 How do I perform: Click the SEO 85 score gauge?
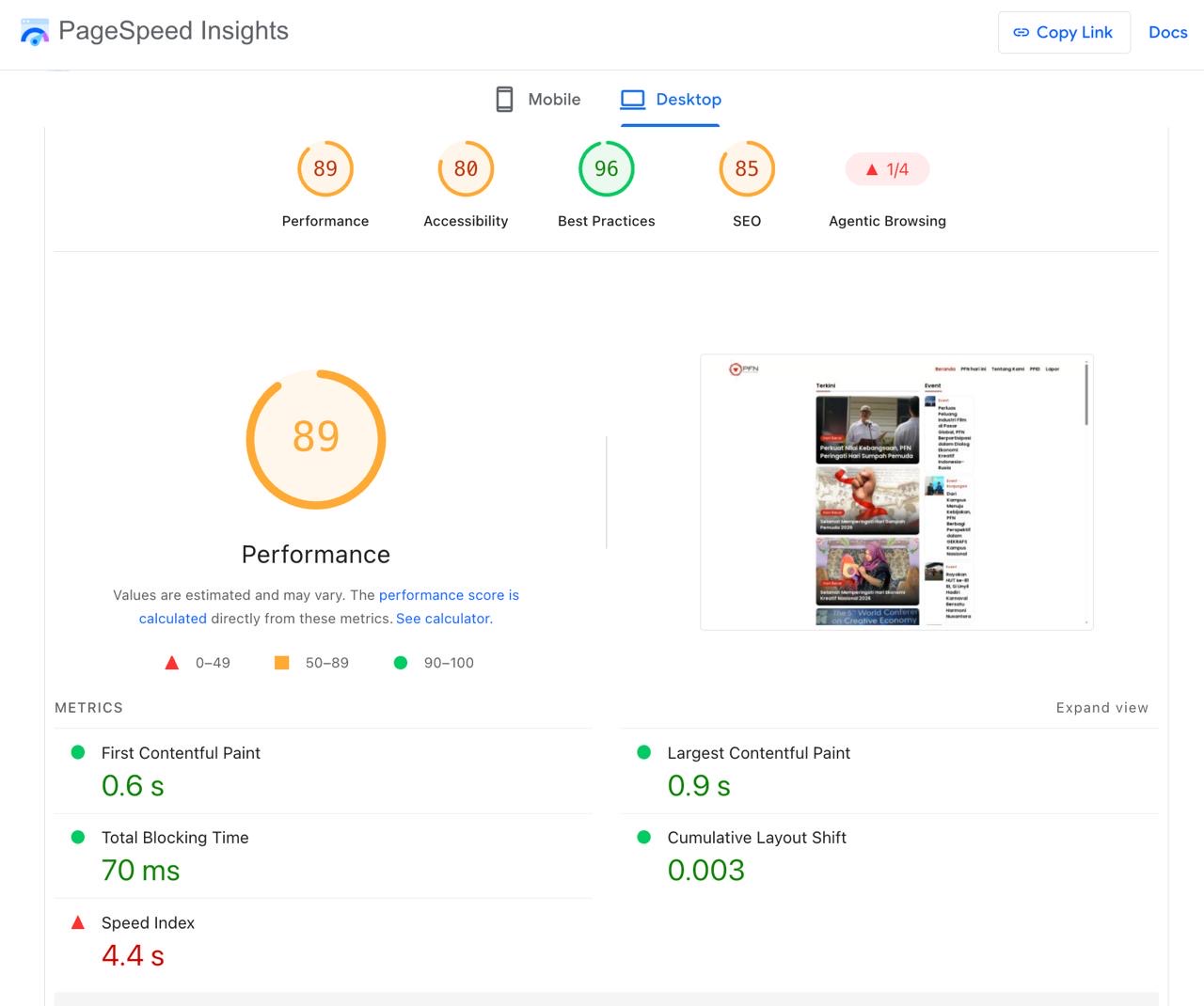[747, 168]
